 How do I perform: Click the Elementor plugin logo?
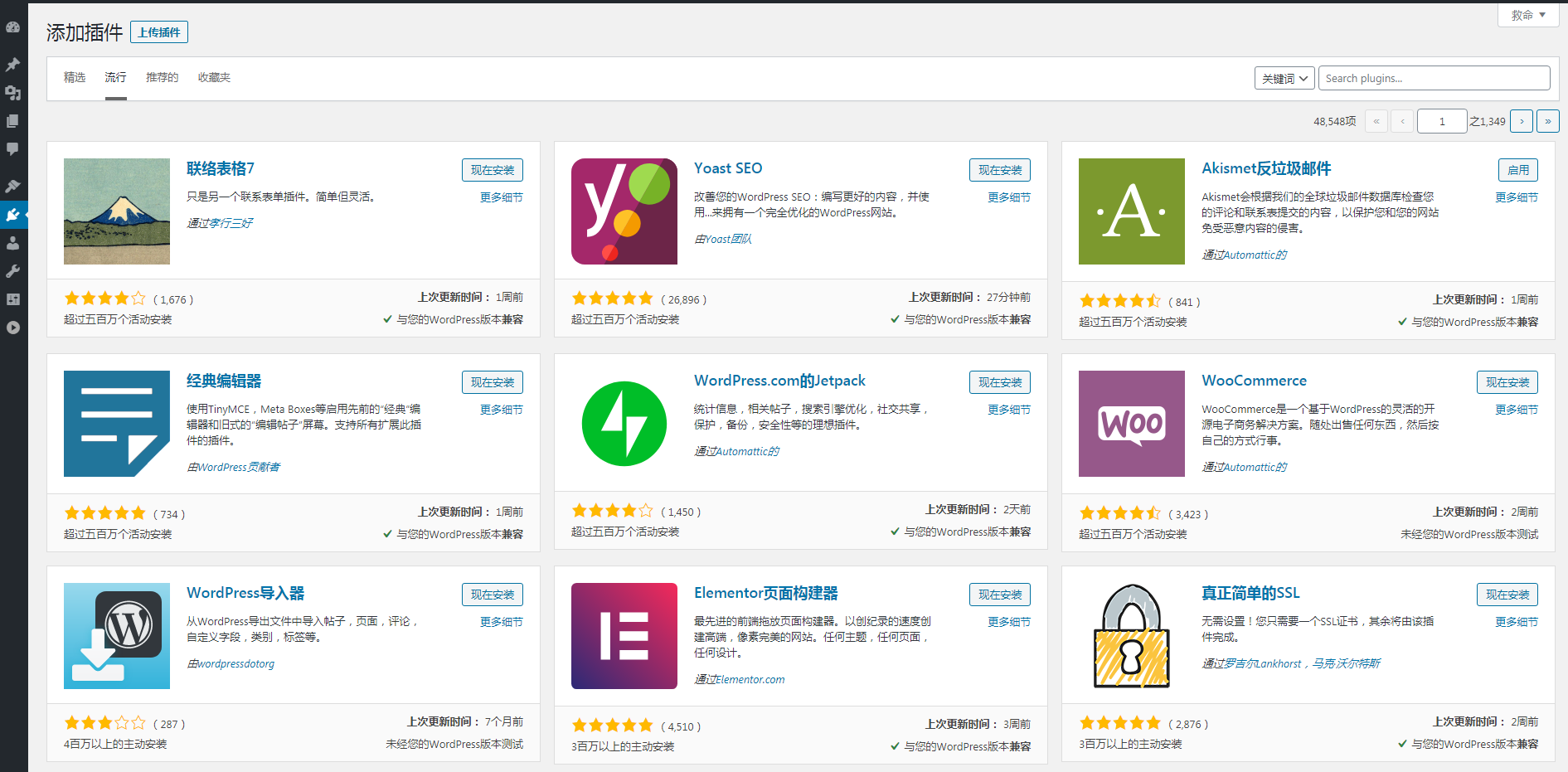pyautogui.click(x=624, y=636)
